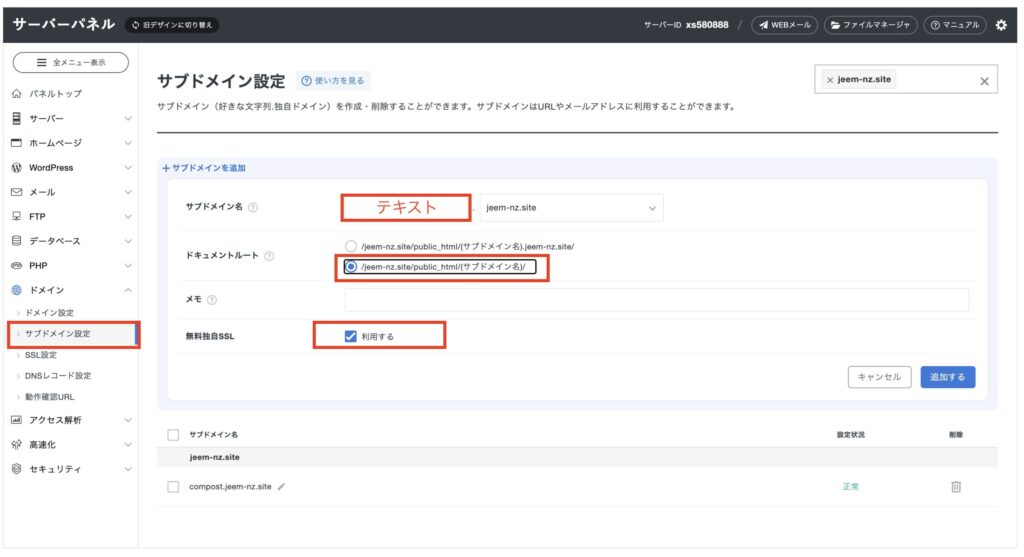Expand the WordPress sidebar menu

[70, 168]
